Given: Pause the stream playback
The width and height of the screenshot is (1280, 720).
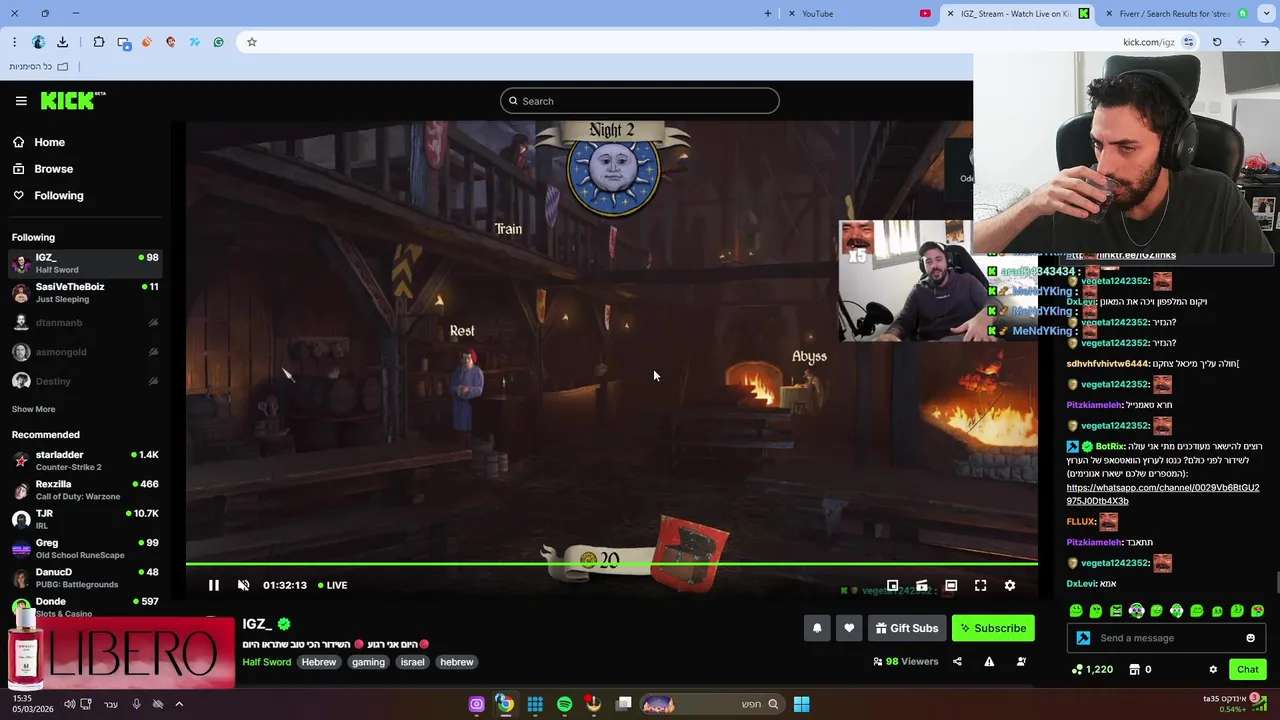Looking at the screenshot, I should pyautogui.click(x=213, y=585).
